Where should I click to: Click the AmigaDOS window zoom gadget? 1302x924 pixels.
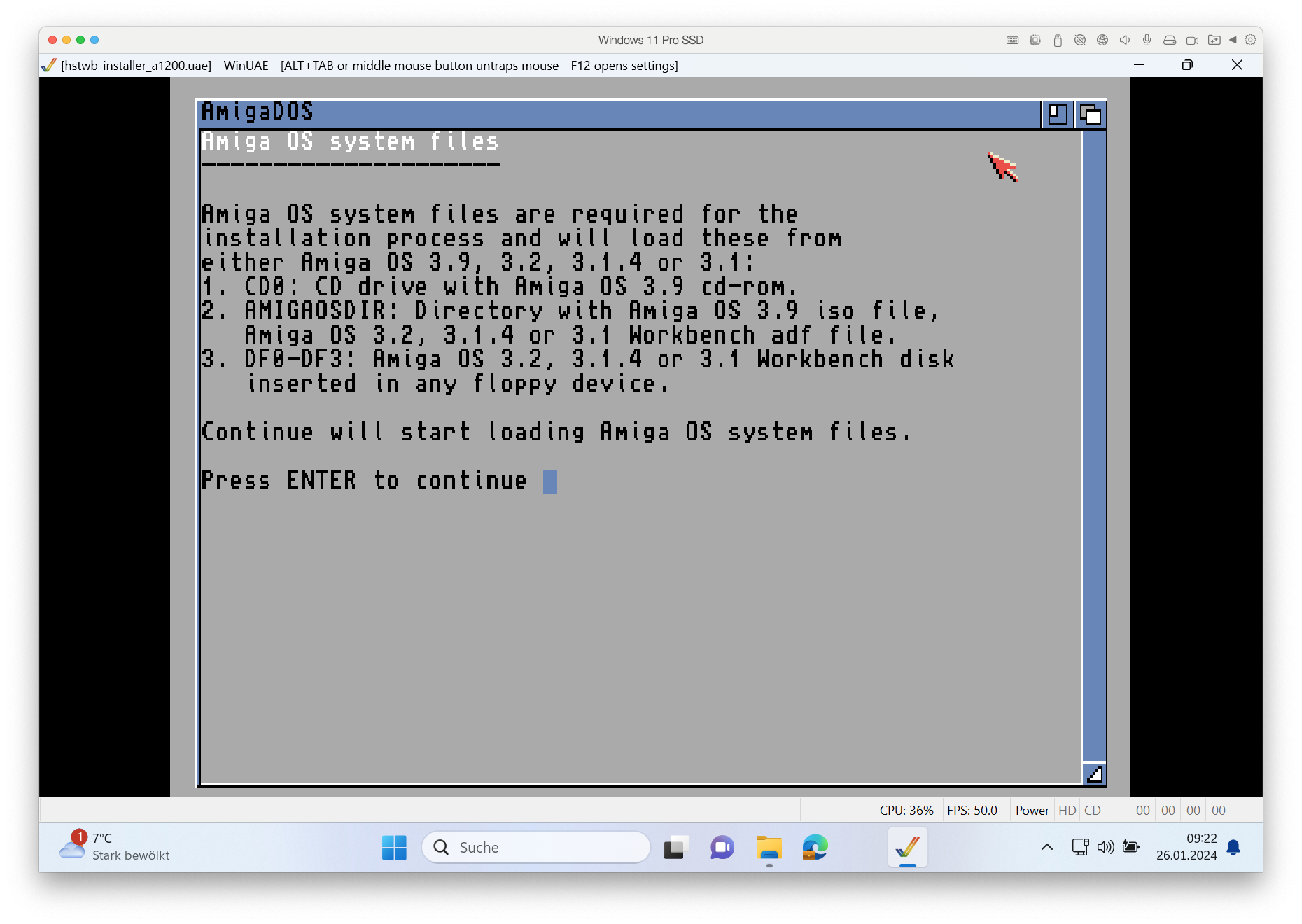[1058, 114]
